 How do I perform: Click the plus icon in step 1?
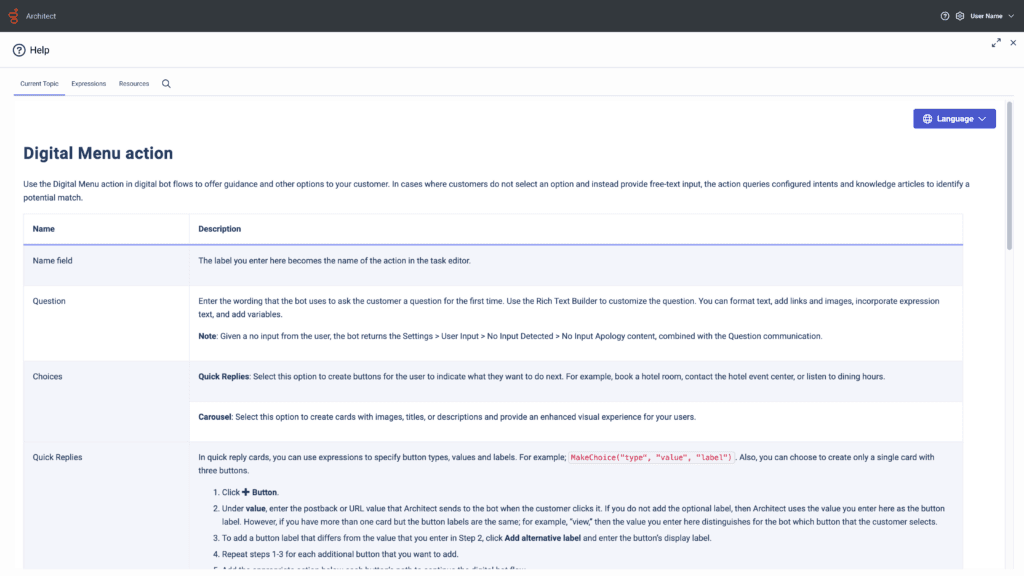(x=246, y=493)
